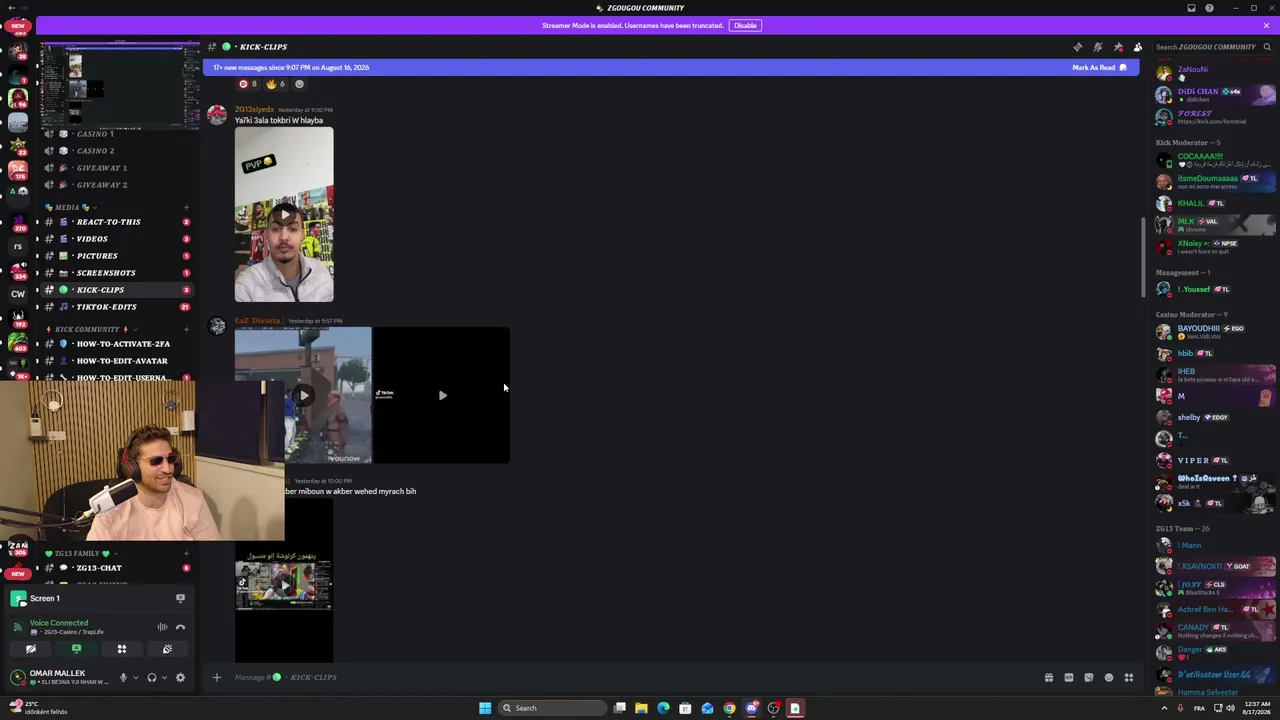Add channel to KICK COMMUNITY category
The image size is (1280, 720).
pyautogui.click(x=186, y=329)
